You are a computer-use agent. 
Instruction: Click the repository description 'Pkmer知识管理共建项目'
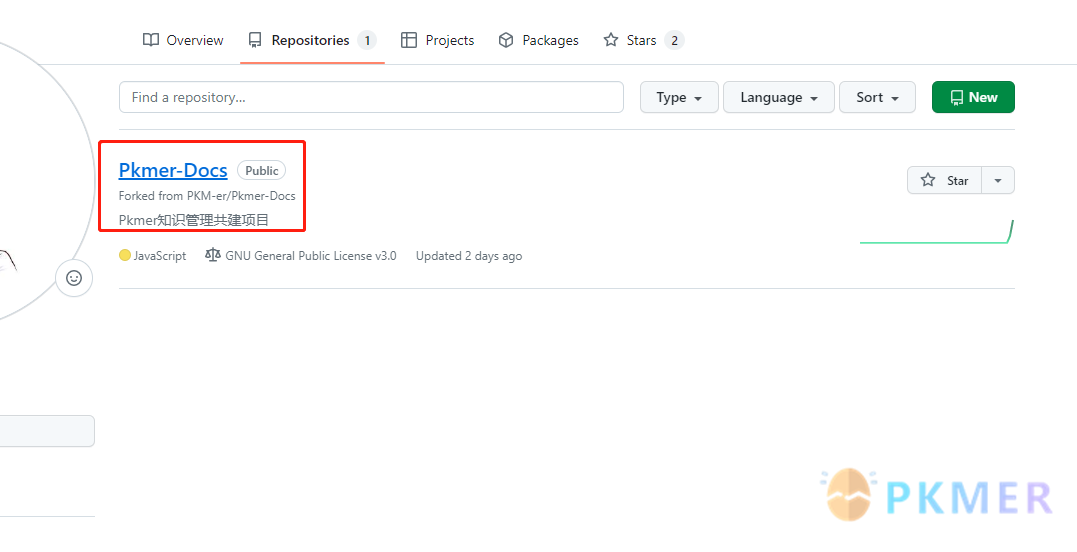(194, 220)
